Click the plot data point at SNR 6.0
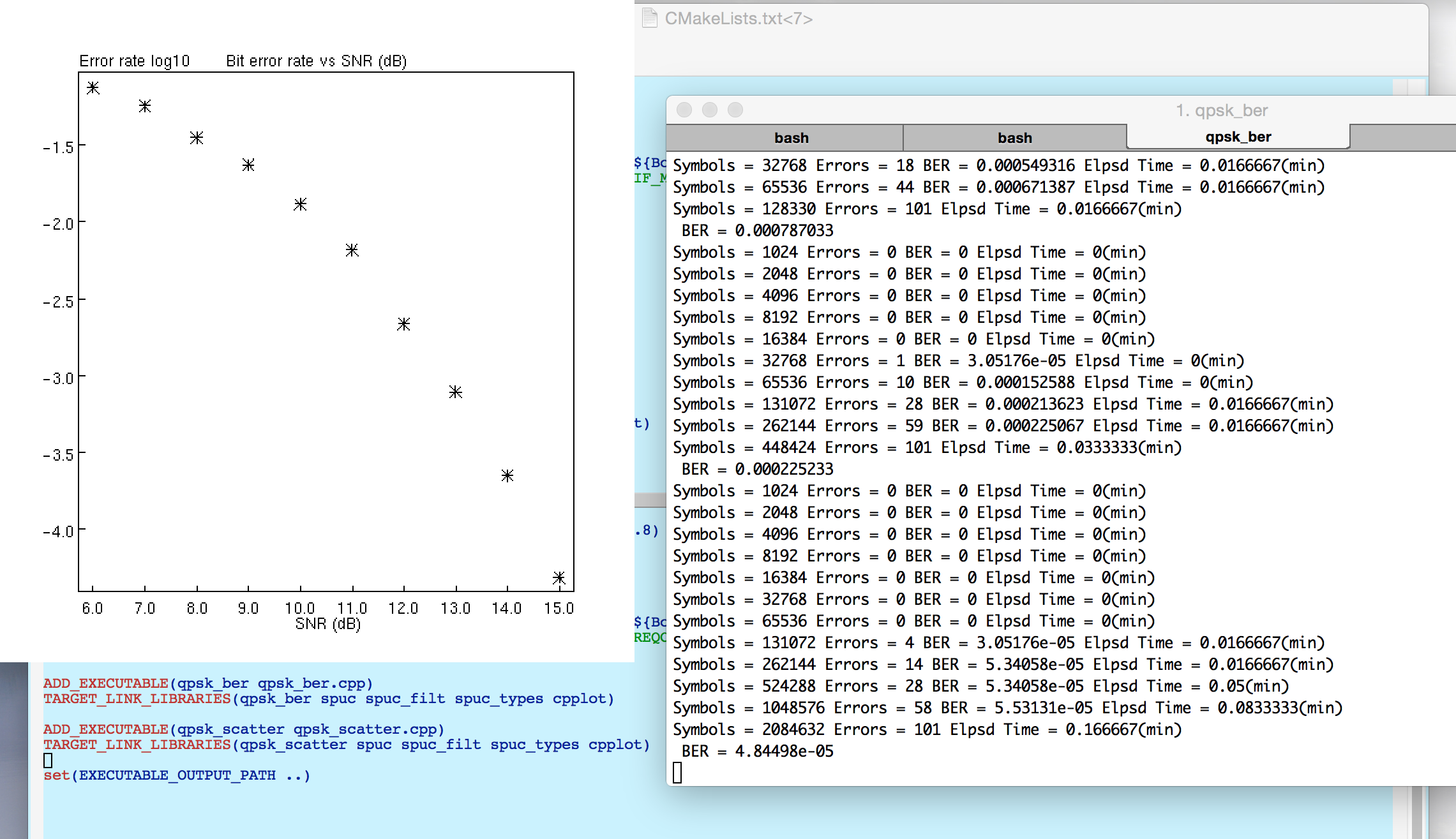The height and width of the screenshot is (839, 1456). [x=93, y=88]
